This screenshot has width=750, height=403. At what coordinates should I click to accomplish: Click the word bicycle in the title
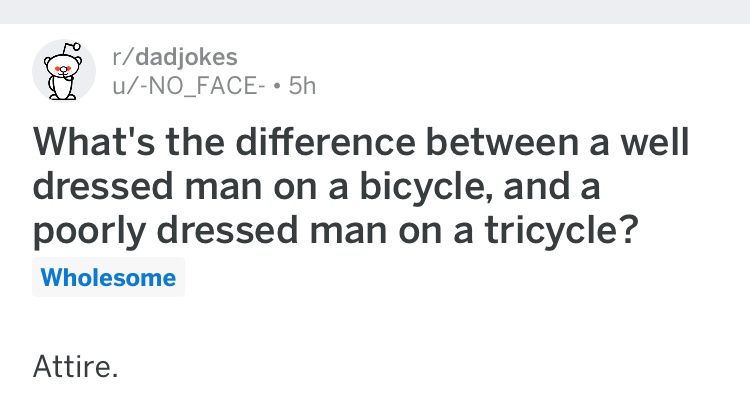[421, 186]
